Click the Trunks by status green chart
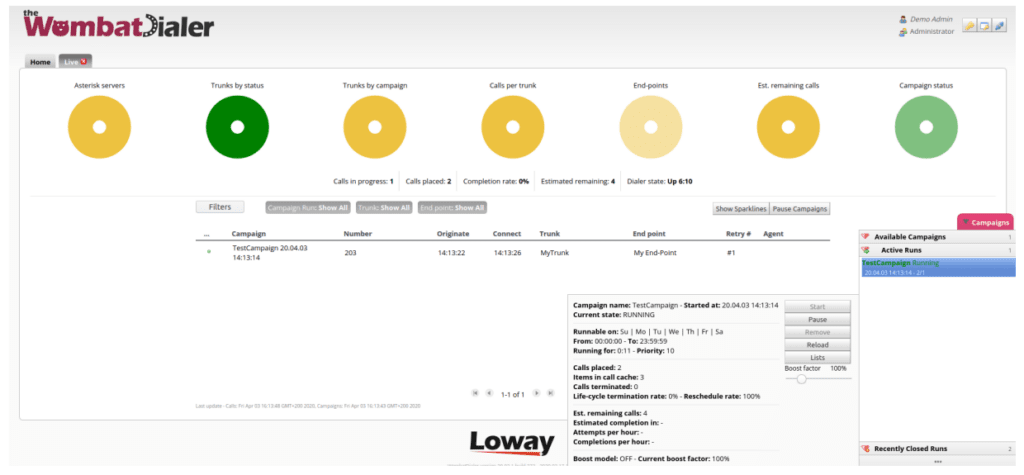The height and width of the screenshot is (475, 1024). tap(237, 128)
